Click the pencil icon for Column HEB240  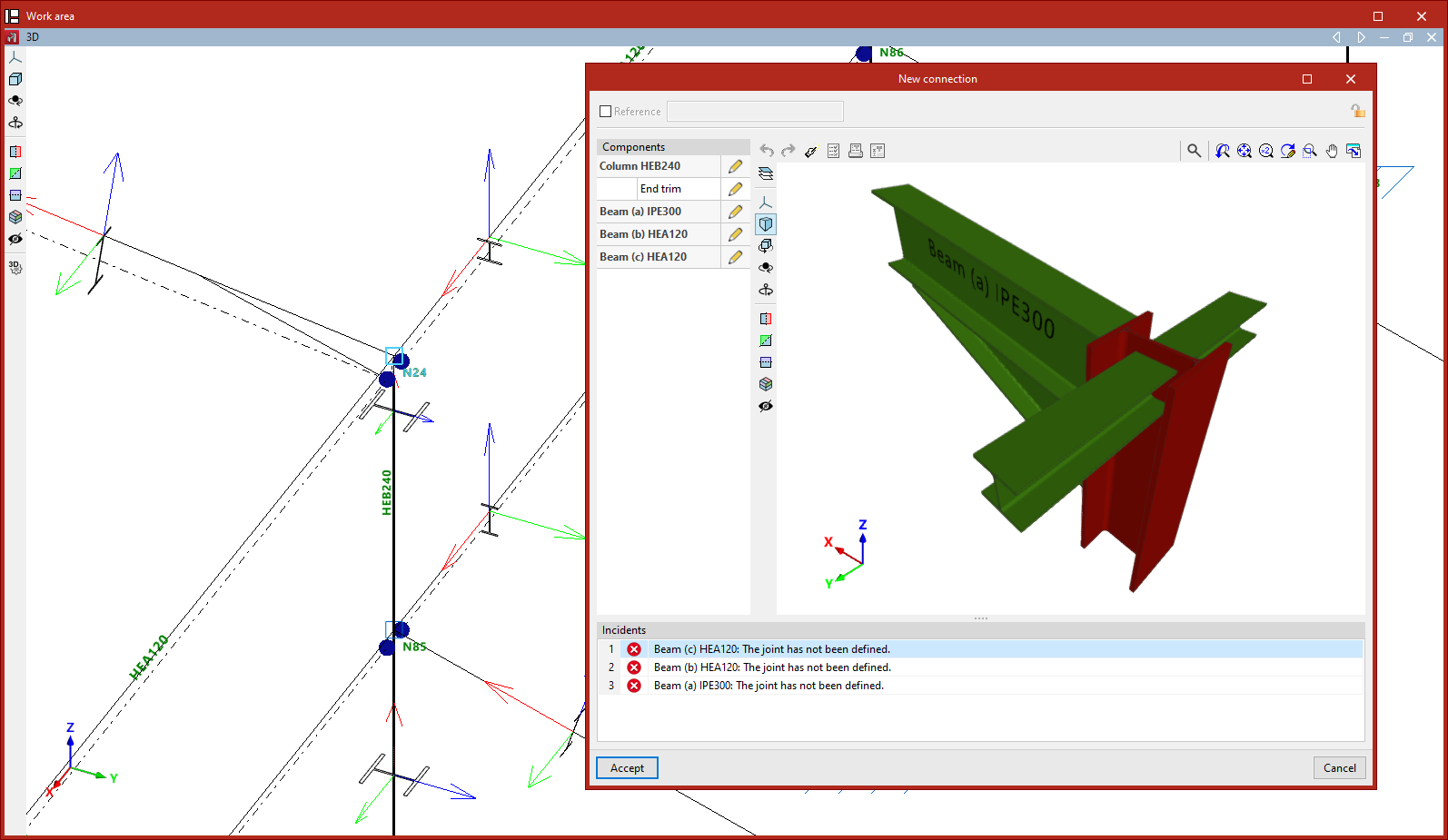tap(735, 166)
